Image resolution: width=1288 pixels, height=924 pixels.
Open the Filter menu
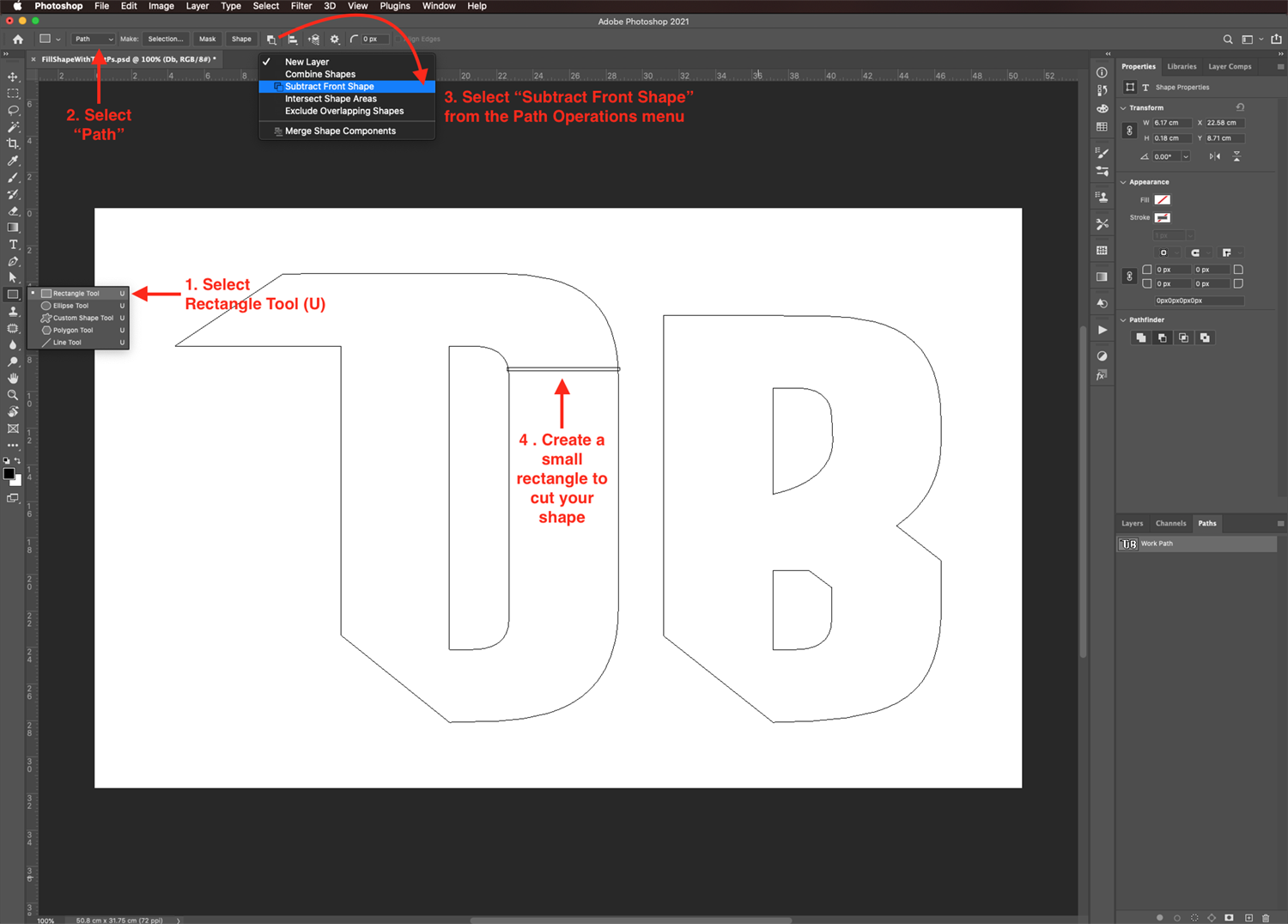tap(301, 6)
